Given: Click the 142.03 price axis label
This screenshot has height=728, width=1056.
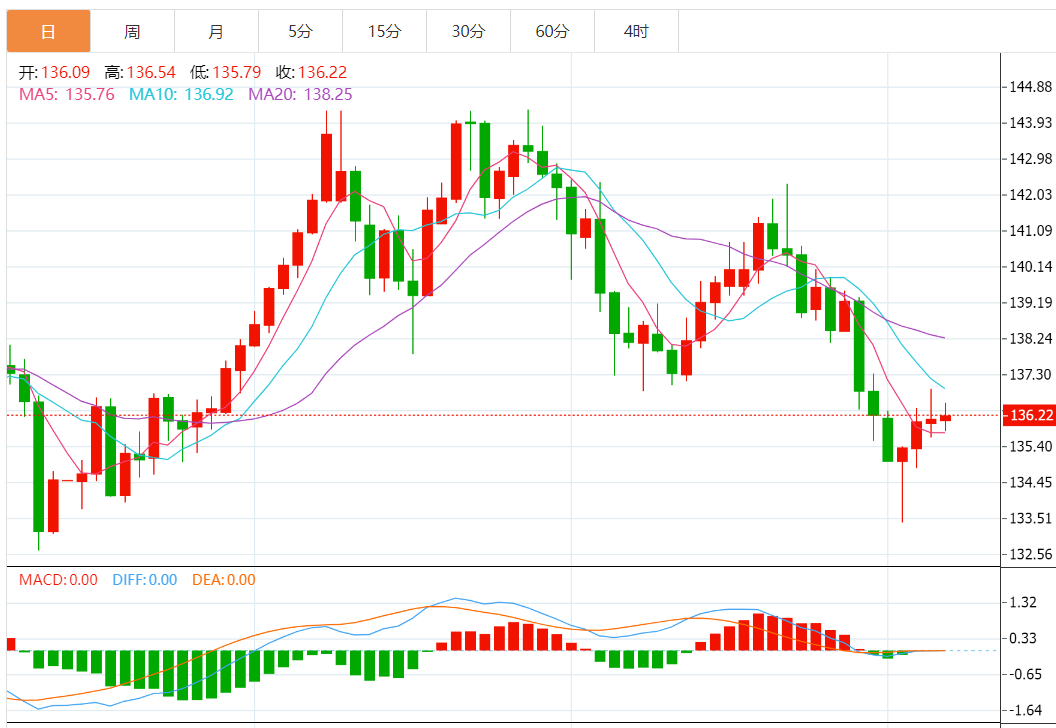Looking at the screenshot, I should tap(1030, 195).
